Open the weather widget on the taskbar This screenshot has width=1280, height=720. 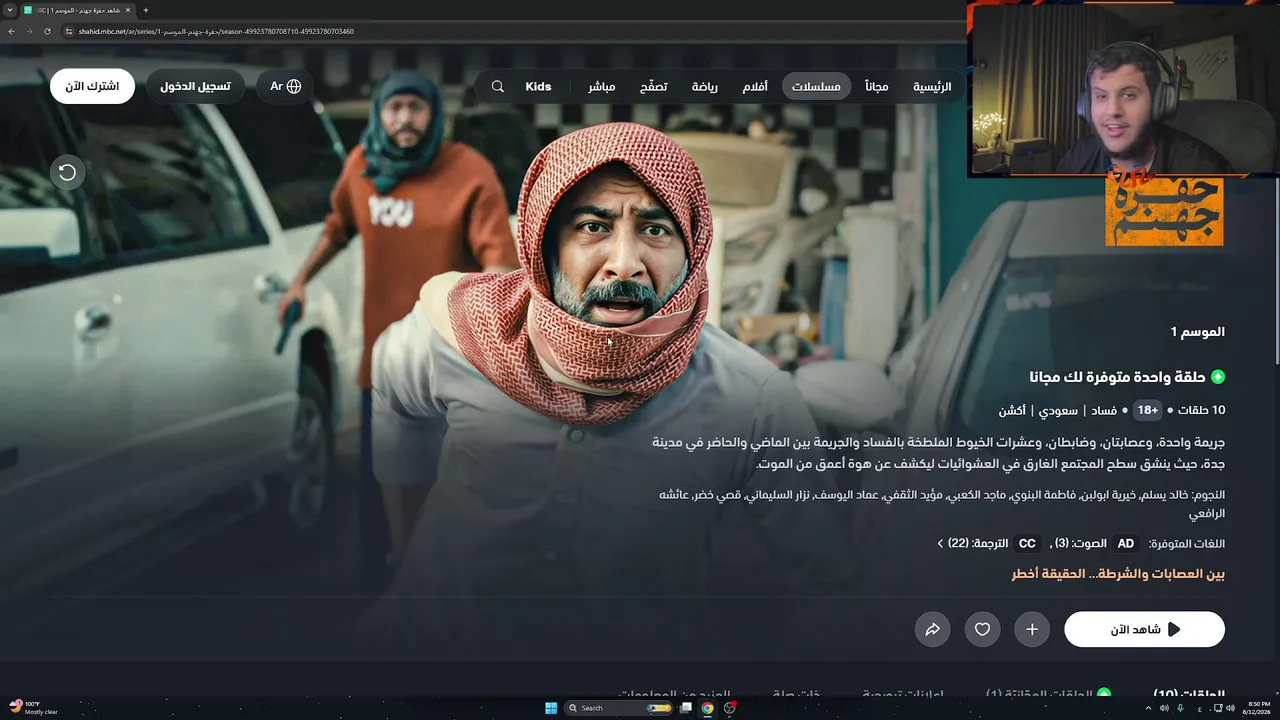point(33,708)
